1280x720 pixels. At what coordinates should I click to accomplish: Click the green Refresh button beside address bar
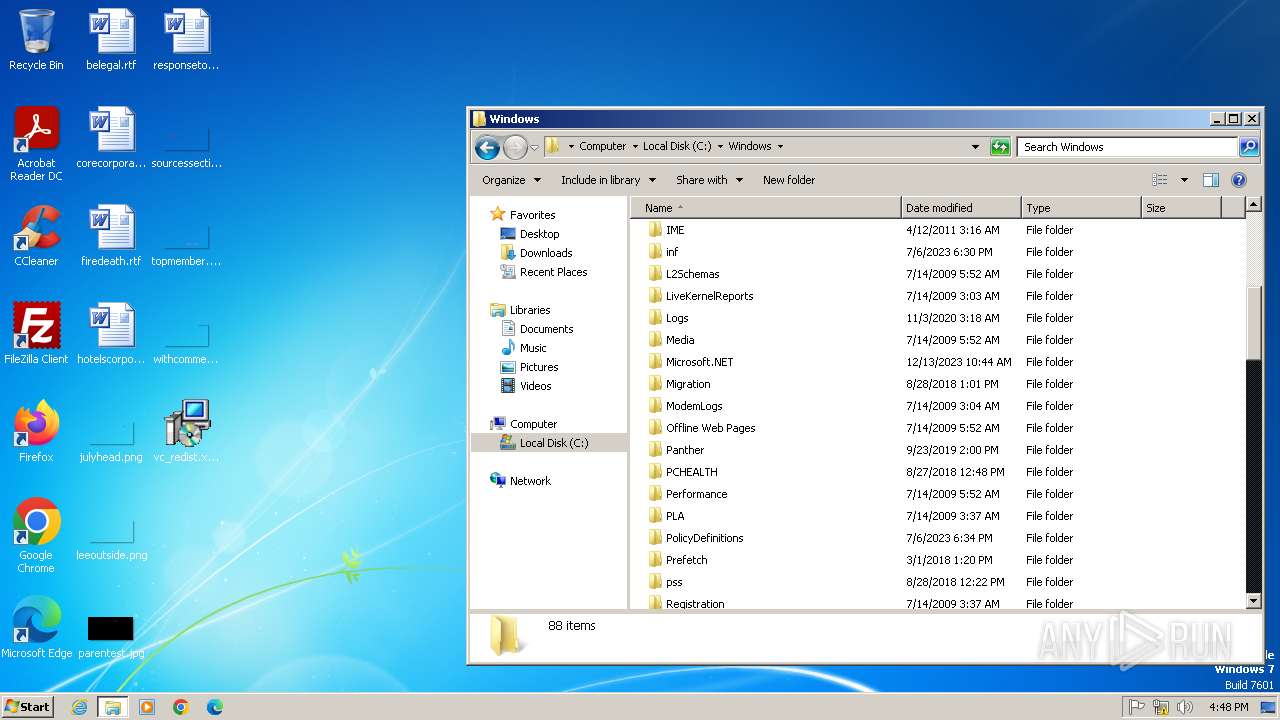[x=1000, y=147]
